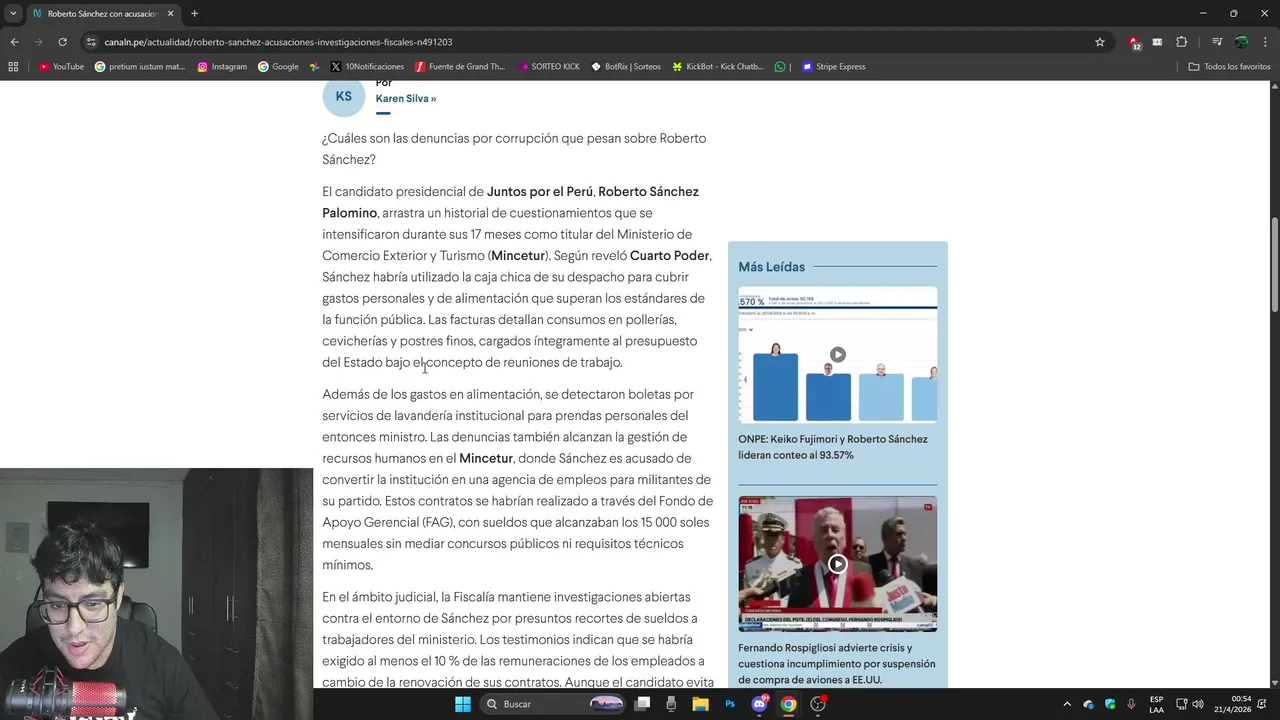The width and height of the screenshot is (1280, 720).
Task: Open the network tray icon
Action: [x=1181, y=704]
